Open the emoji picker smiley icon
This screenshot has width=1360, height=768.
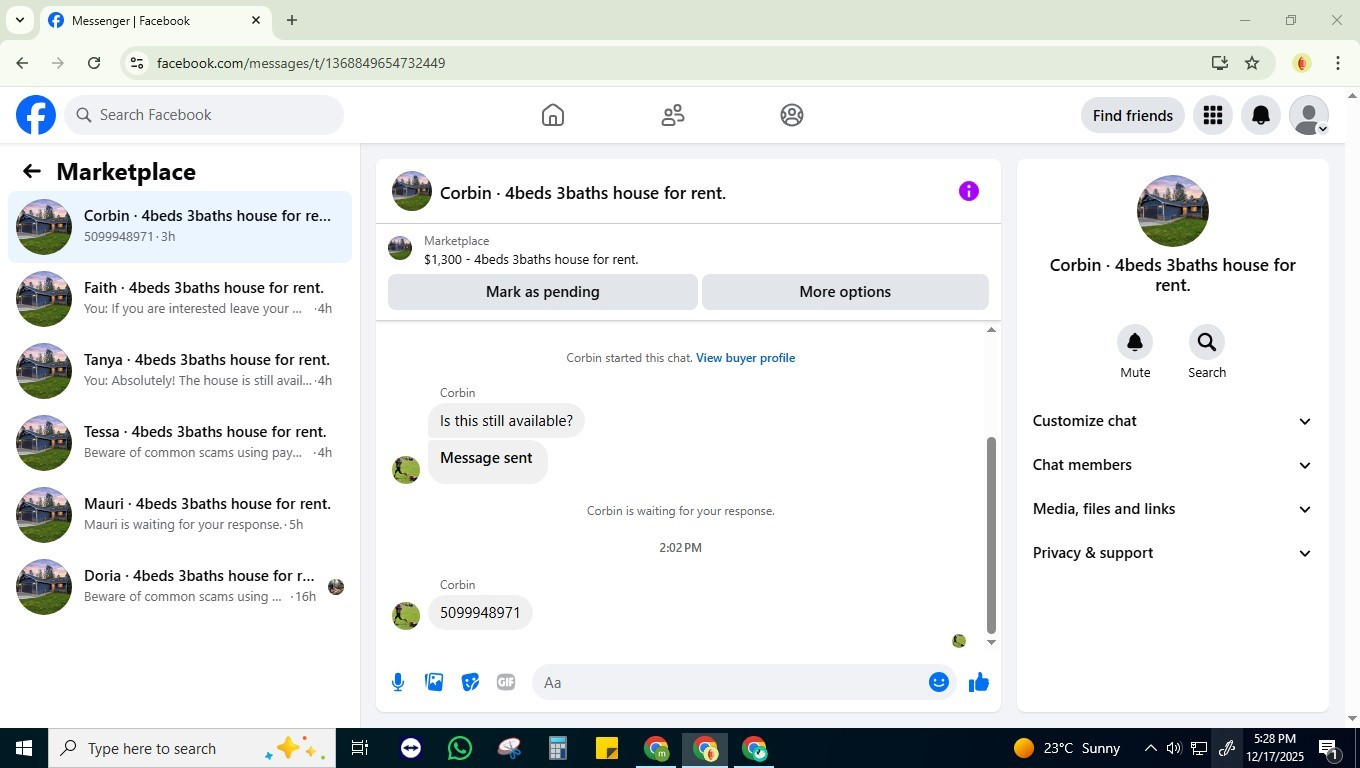(939, 682)
